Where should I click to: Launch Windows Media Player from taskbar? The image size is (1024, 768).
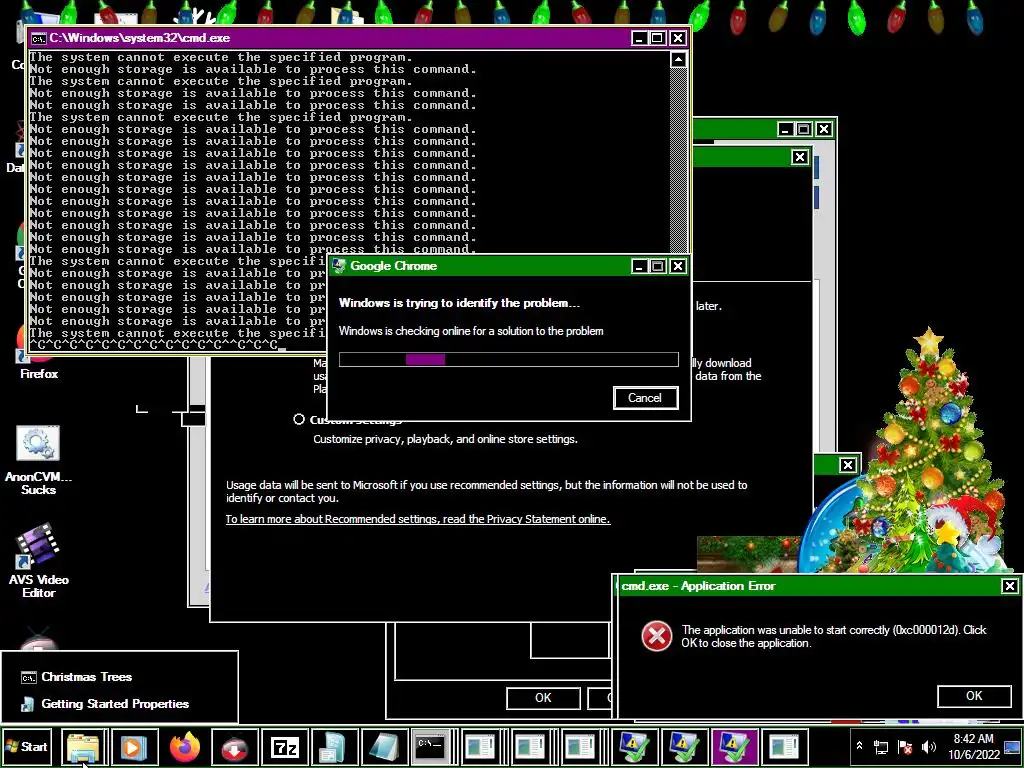pyautogui.click(x=133, y=746)
